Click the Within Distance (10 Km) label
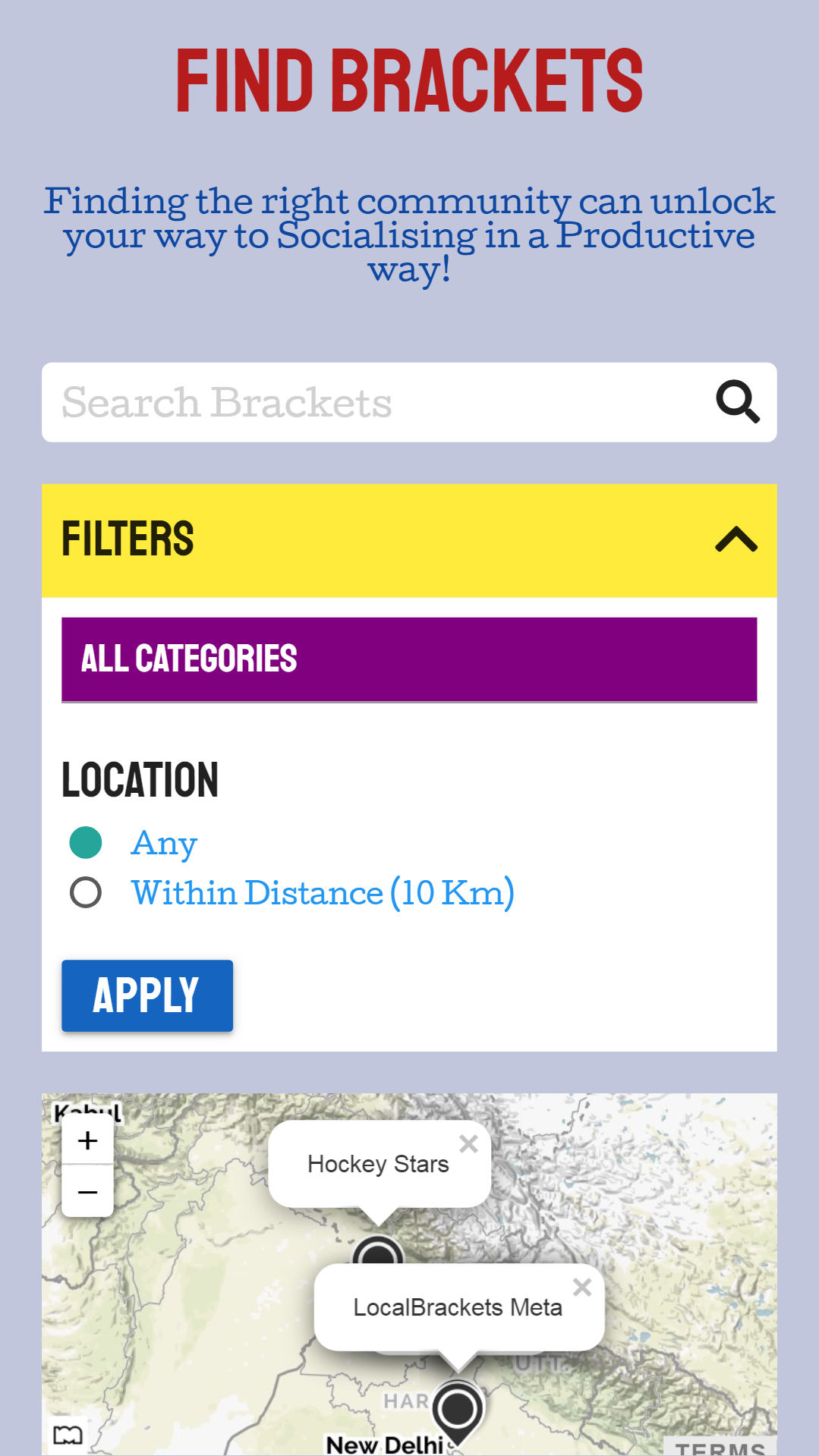 (323, 893)
